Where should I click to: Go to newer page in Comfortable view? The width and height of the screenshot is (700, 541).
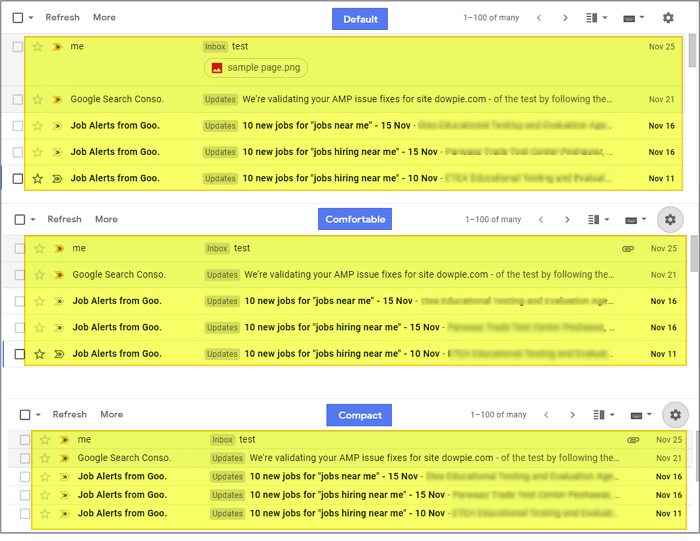click(541, 220)
